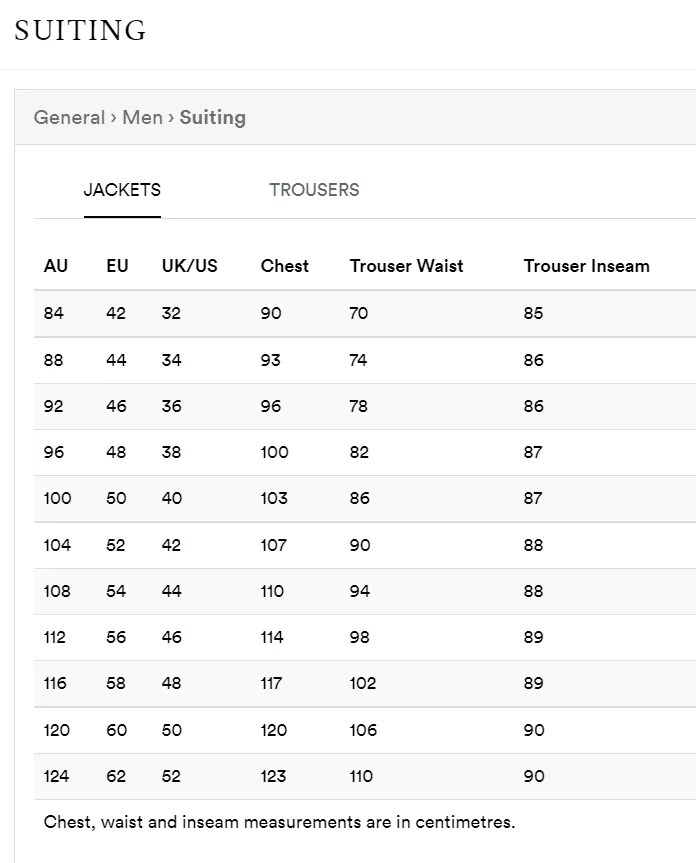This screenshot has width=696, height=863.
Task: Click the SUITING page heading
Action: pyautogui.click(x=80, y=30)
